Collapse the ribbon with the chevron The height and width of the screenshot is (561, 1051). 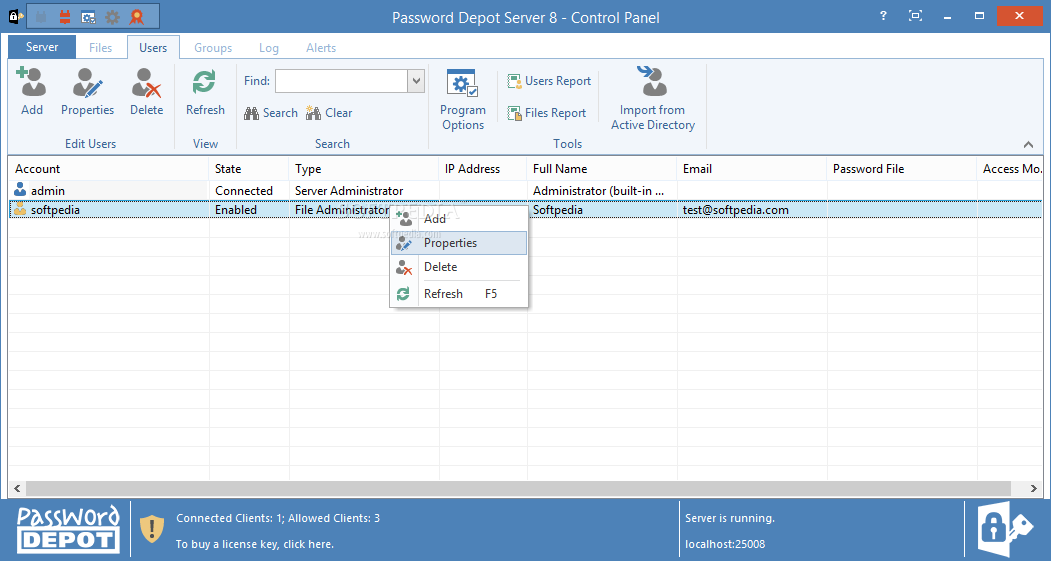(x=1028, y=144)
